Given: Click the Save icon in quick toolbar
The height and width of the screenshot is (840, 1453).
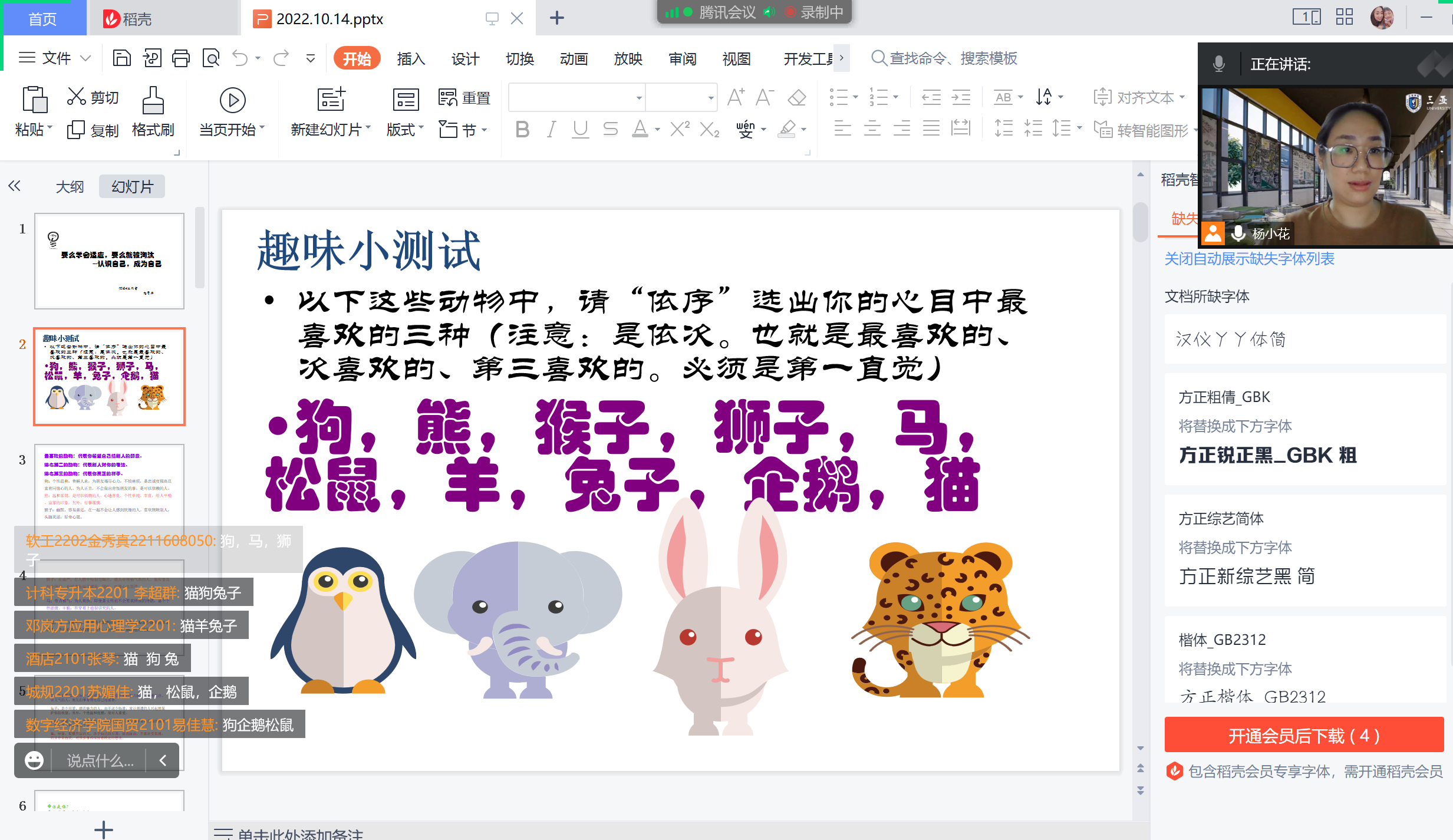Looking at the screenshot, I should point(121,58).
